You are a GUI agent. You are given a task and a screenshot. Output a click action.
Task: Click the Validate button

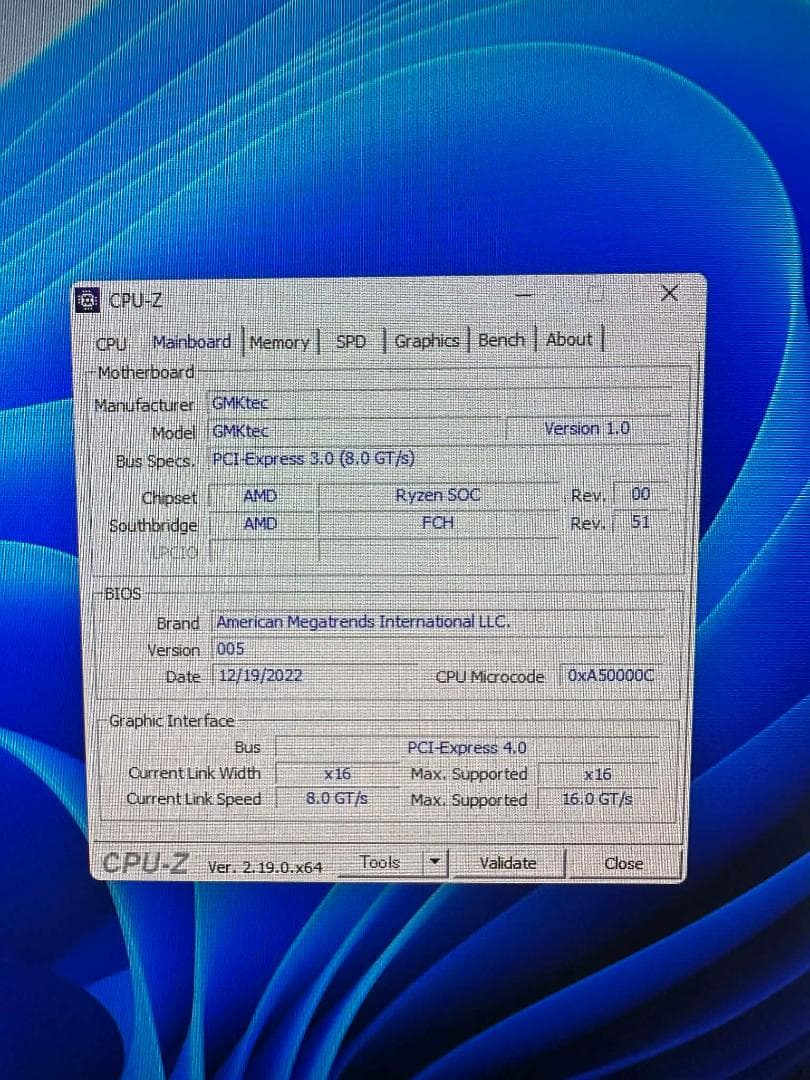tap(508, 863)
